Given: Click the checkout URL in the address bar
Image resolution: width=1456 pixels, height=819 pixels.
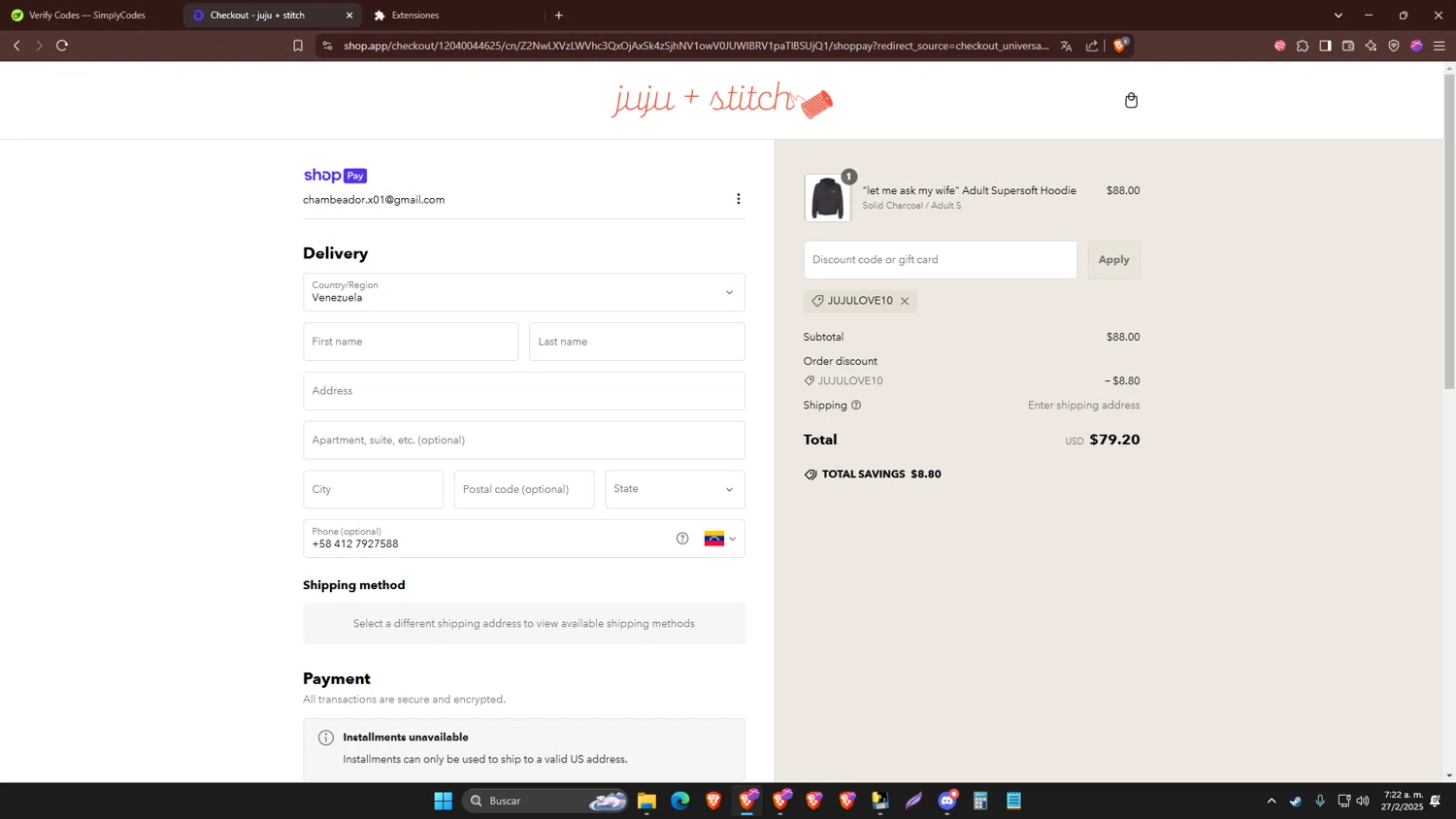Looking at the screenshot, I should coord(696,46).
